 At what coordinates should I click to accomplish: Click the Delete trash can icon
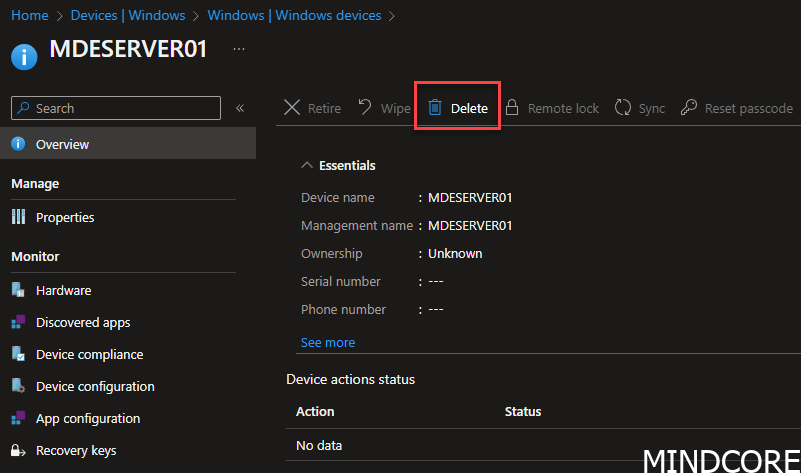435,108
